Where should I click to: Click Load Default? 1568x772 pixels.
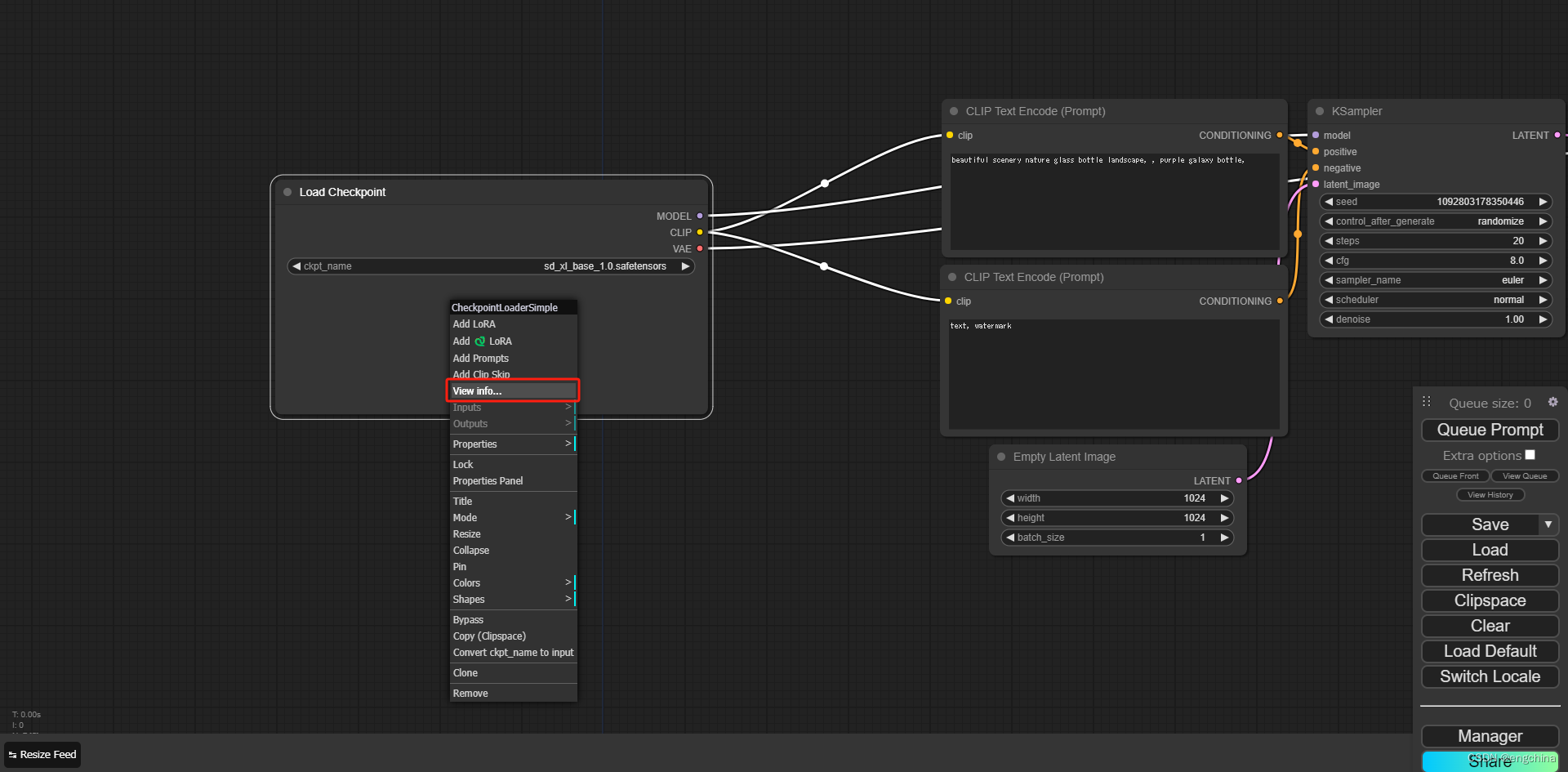point(1490,651)
